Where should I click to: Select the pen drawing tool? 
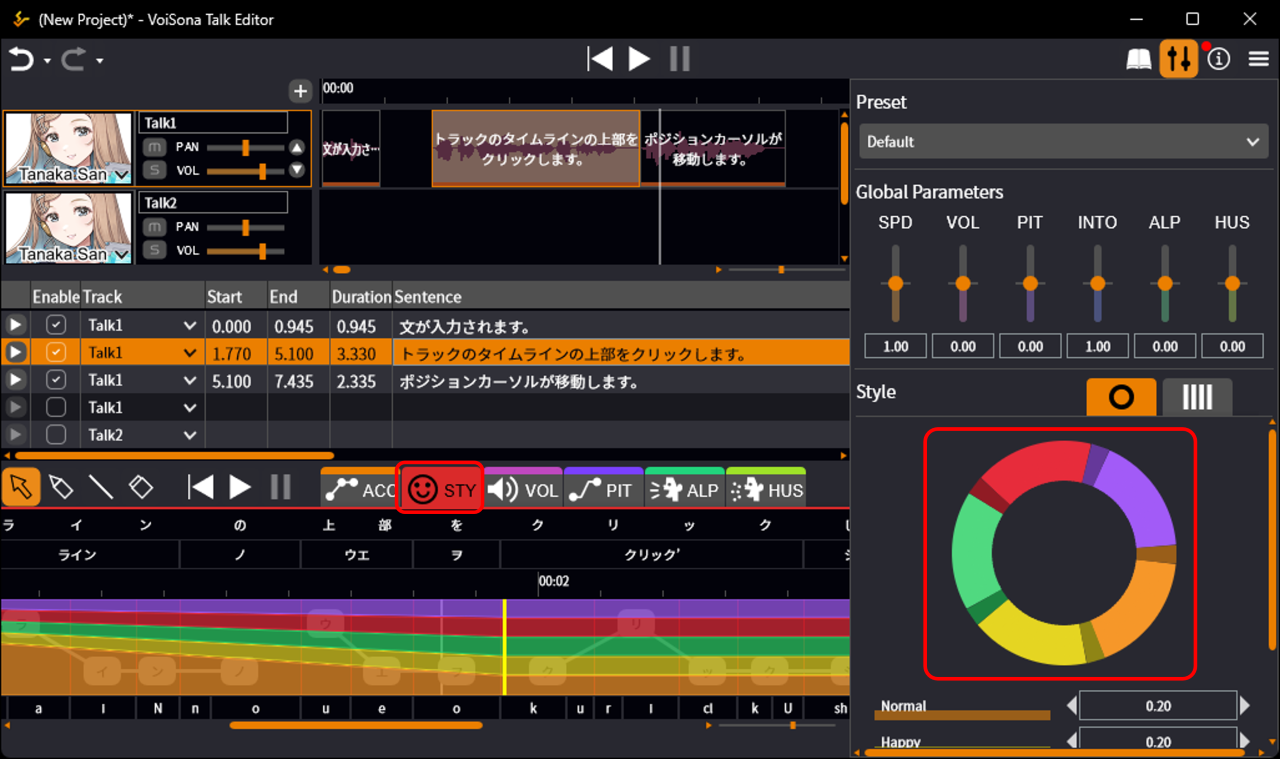pos(61,487)
